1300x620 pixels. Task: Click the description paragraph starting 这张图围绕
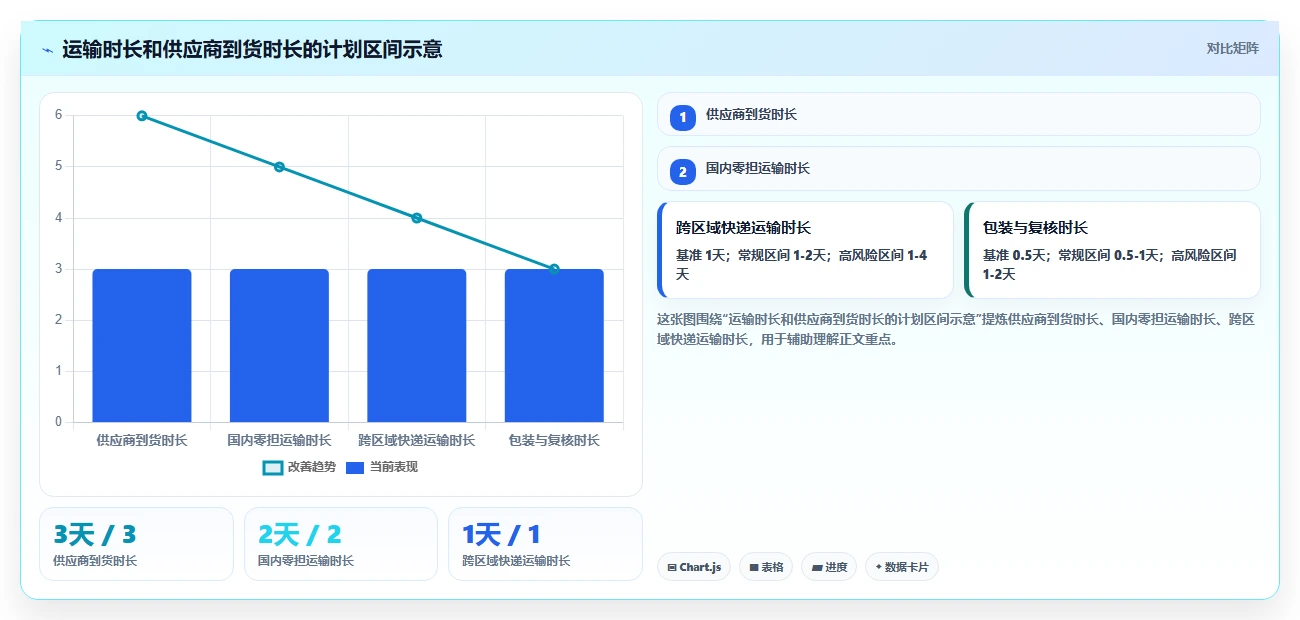pos(957,329)
